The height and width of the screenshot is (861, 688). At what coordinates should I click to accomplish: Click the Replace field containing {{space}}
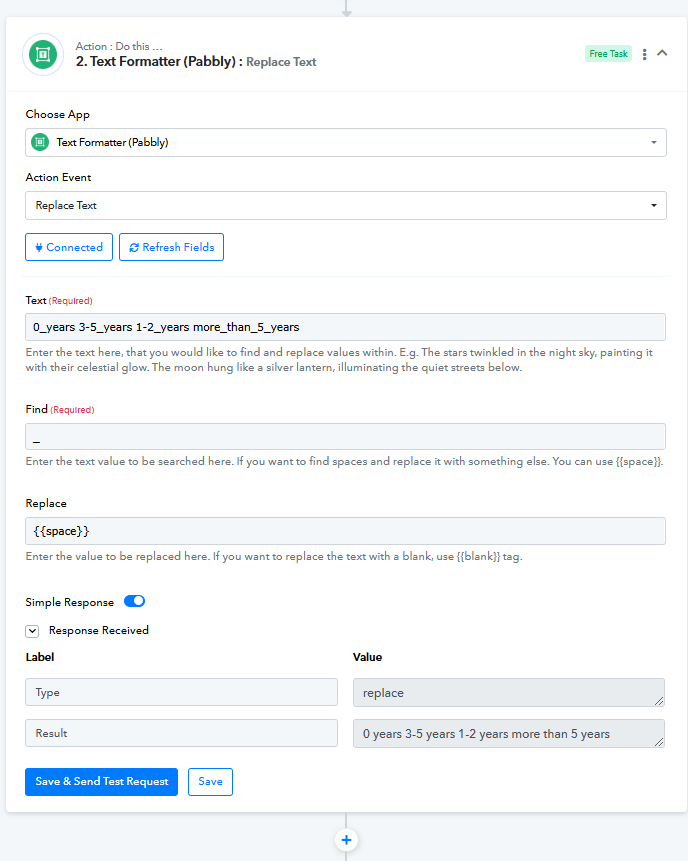pos(345,531)
